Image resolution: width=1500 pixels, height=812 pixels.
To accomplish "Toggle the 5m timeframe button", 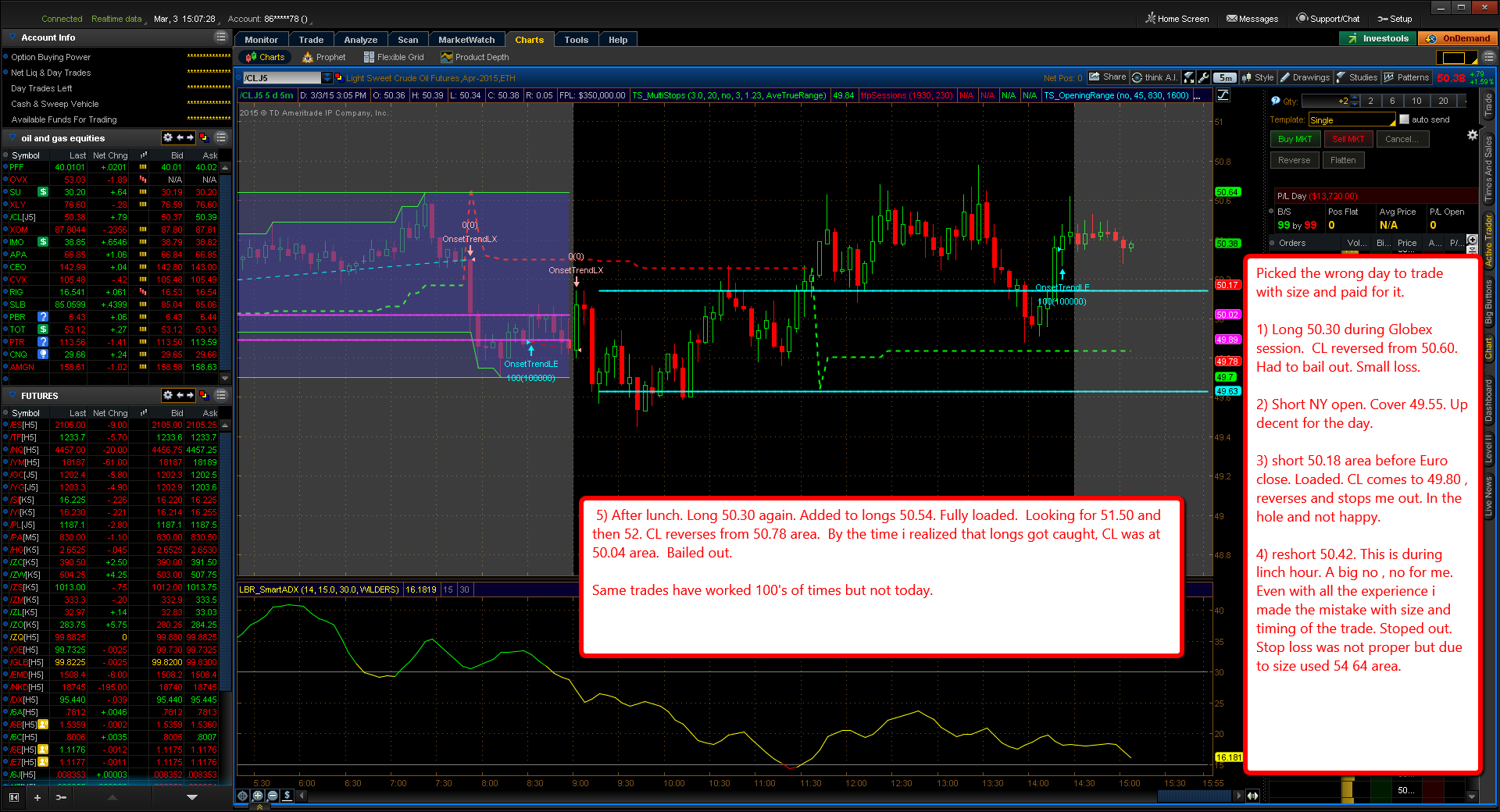I will [x=1226, y=77].
